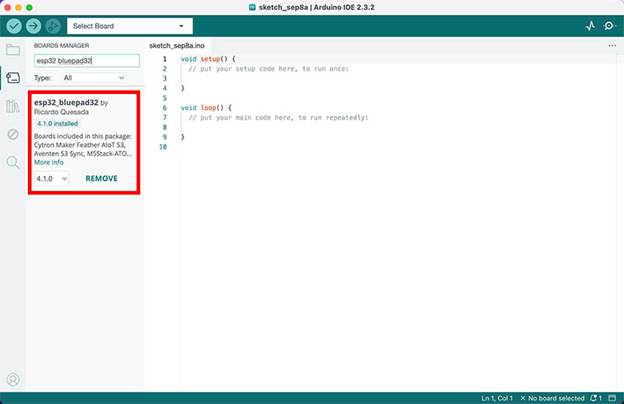Viewport: 624px width, 404px height.
Task: Click the Upload arrow button
Action: pos(33,25)
